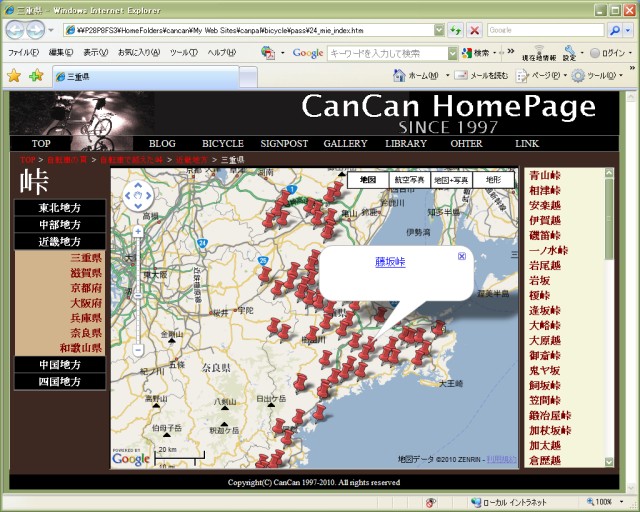Screen dimensions: 640x512
Task: Click Google toolbar location info icon
Action: click(539, 53)
